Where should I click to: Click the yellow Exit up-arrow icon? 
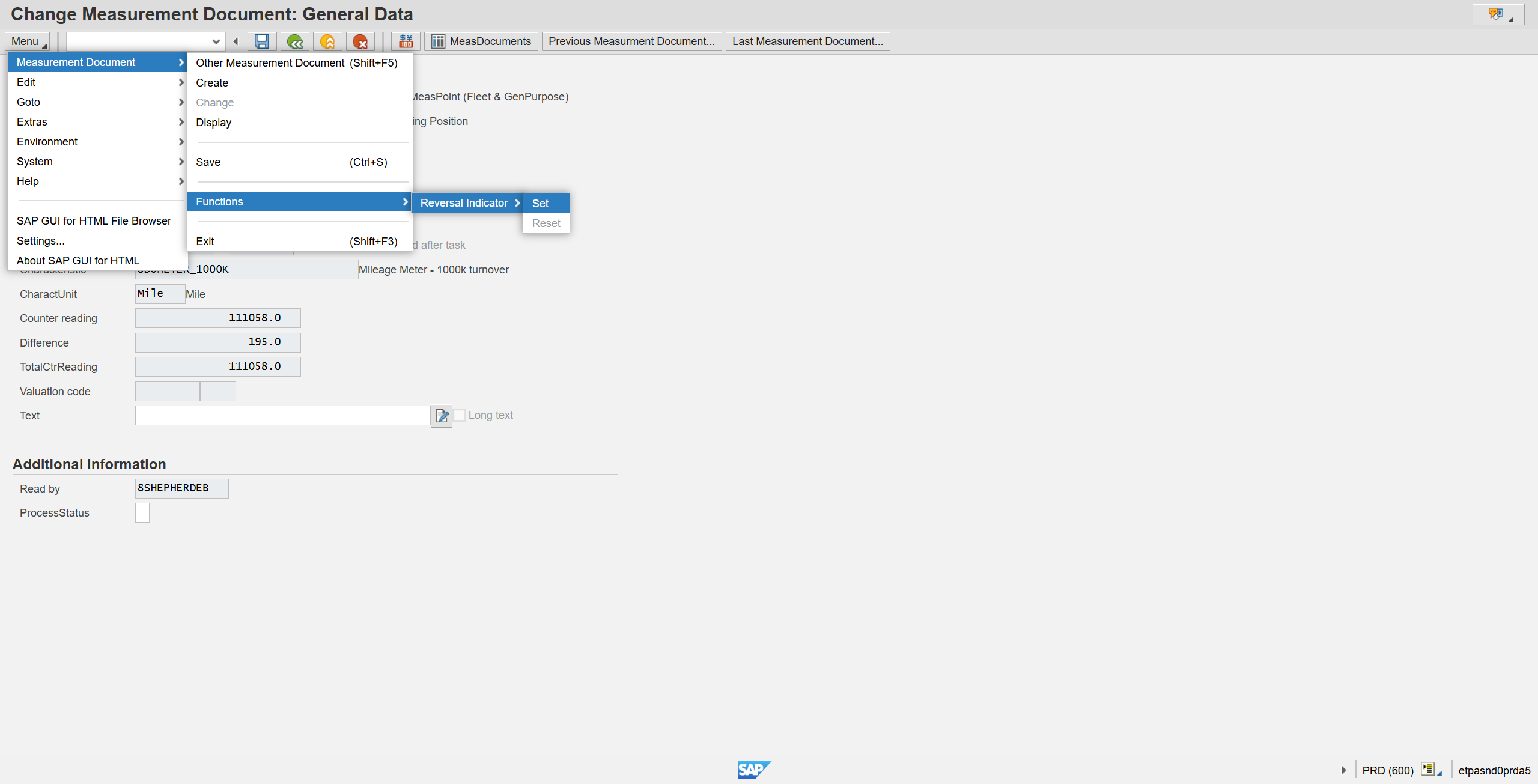(327, 41)
